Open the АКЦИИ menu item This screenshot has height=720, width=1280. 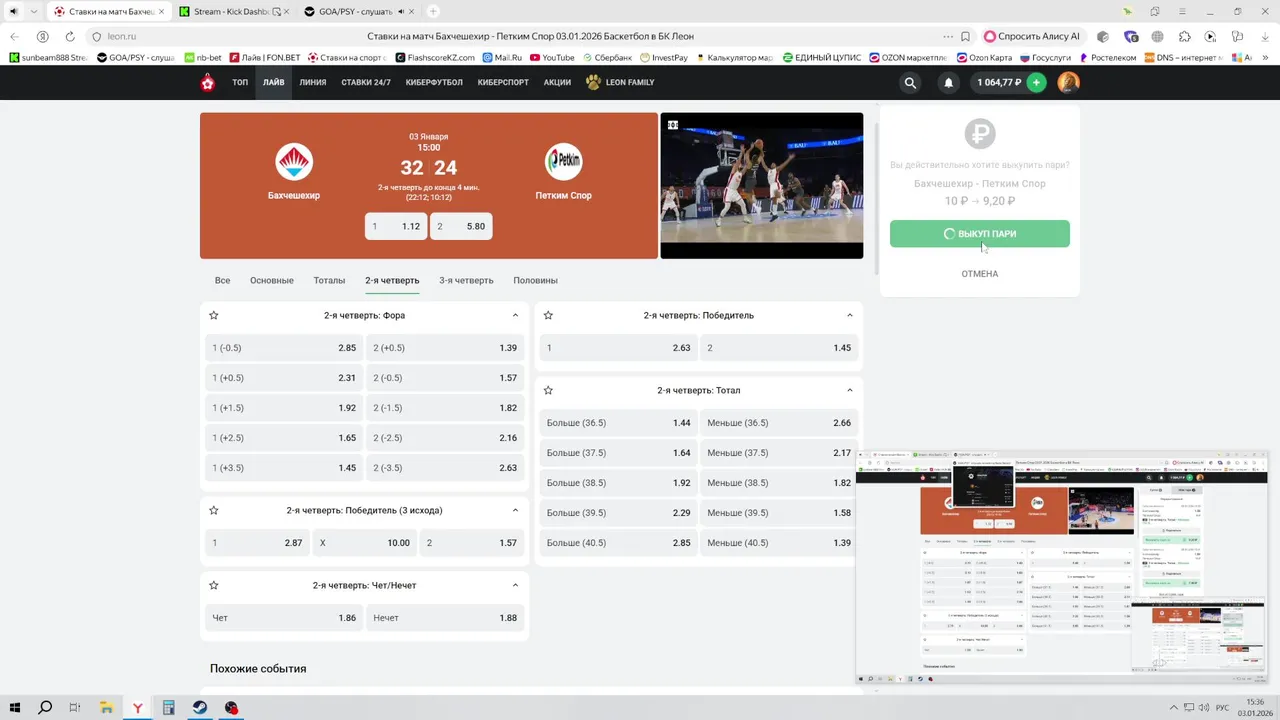(557, 83)
